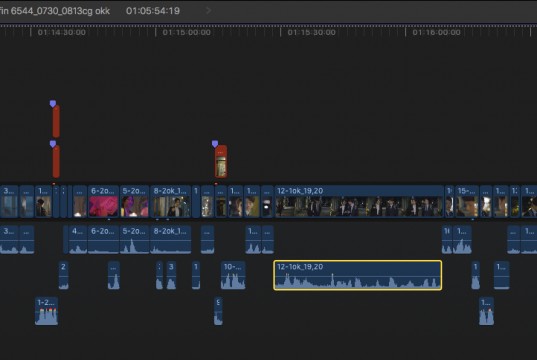
Task: Click the 12-1ok_19,20 video clip
Action: (x=359, y=201)
